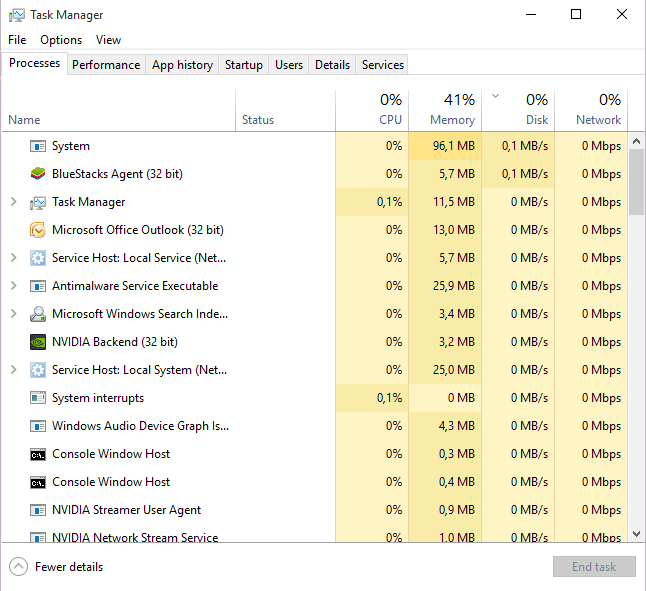Switch to the App history tab
Image resolution: width=646 pixels, height=591 pixels.
click(182, 65)
